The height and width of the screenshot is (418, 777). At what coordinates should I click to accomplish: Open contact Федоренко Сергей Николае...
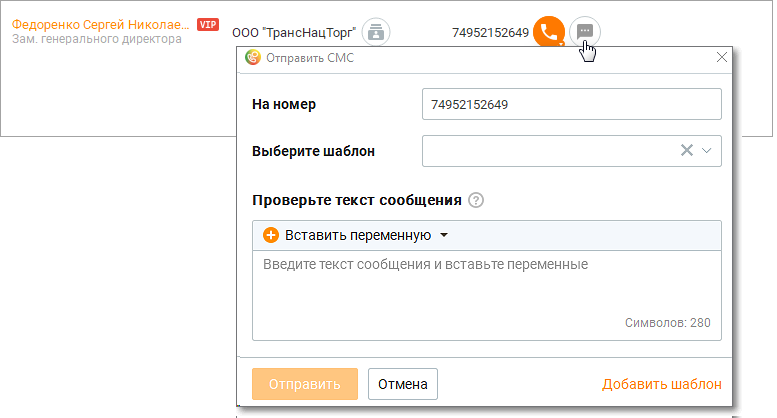(x=101, y=24)
